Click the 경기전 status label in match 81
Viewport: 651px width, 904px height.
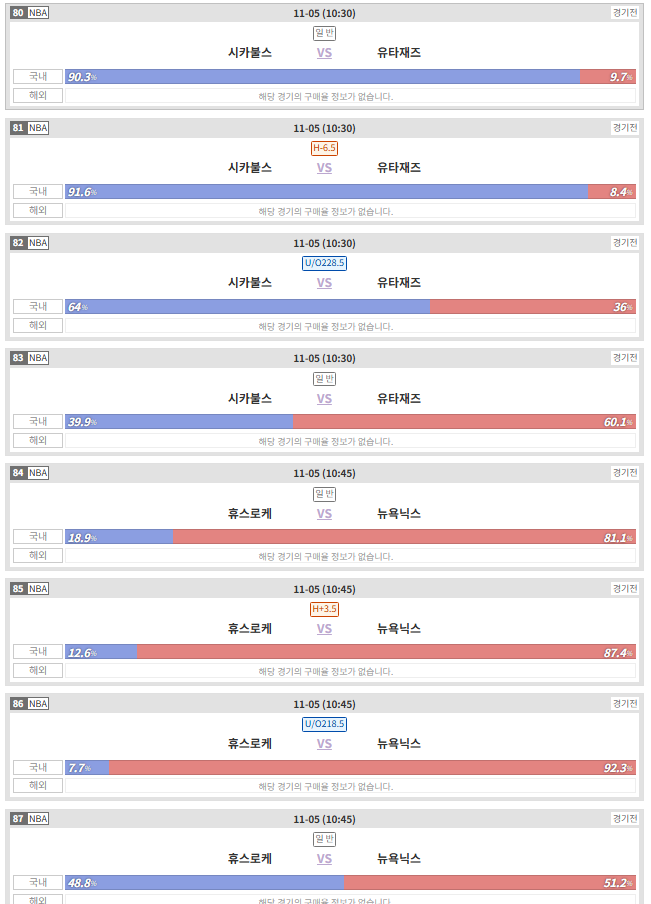point(625,127)
